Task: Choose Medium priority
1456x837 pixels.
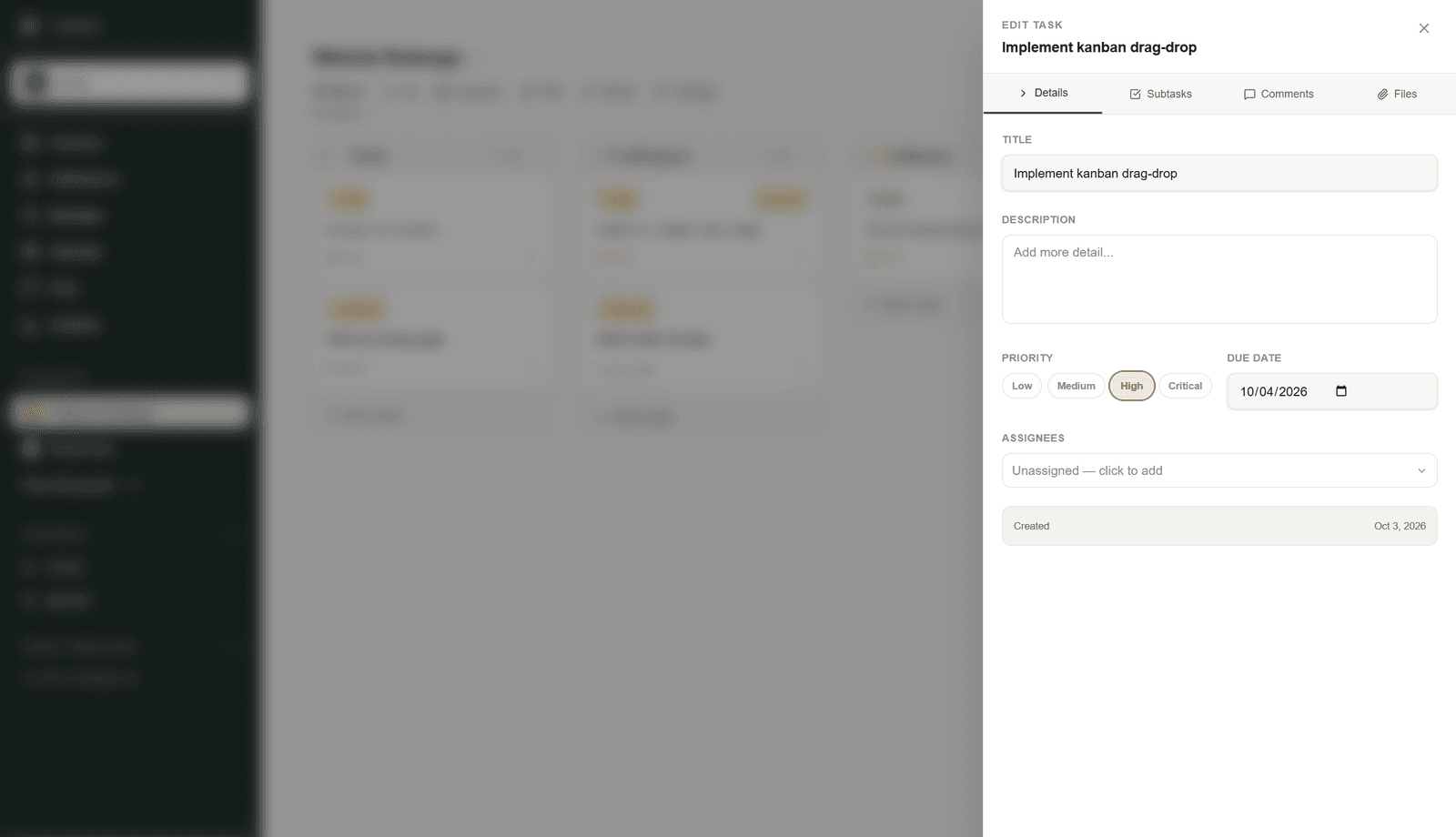Action: click(1077, 386)
